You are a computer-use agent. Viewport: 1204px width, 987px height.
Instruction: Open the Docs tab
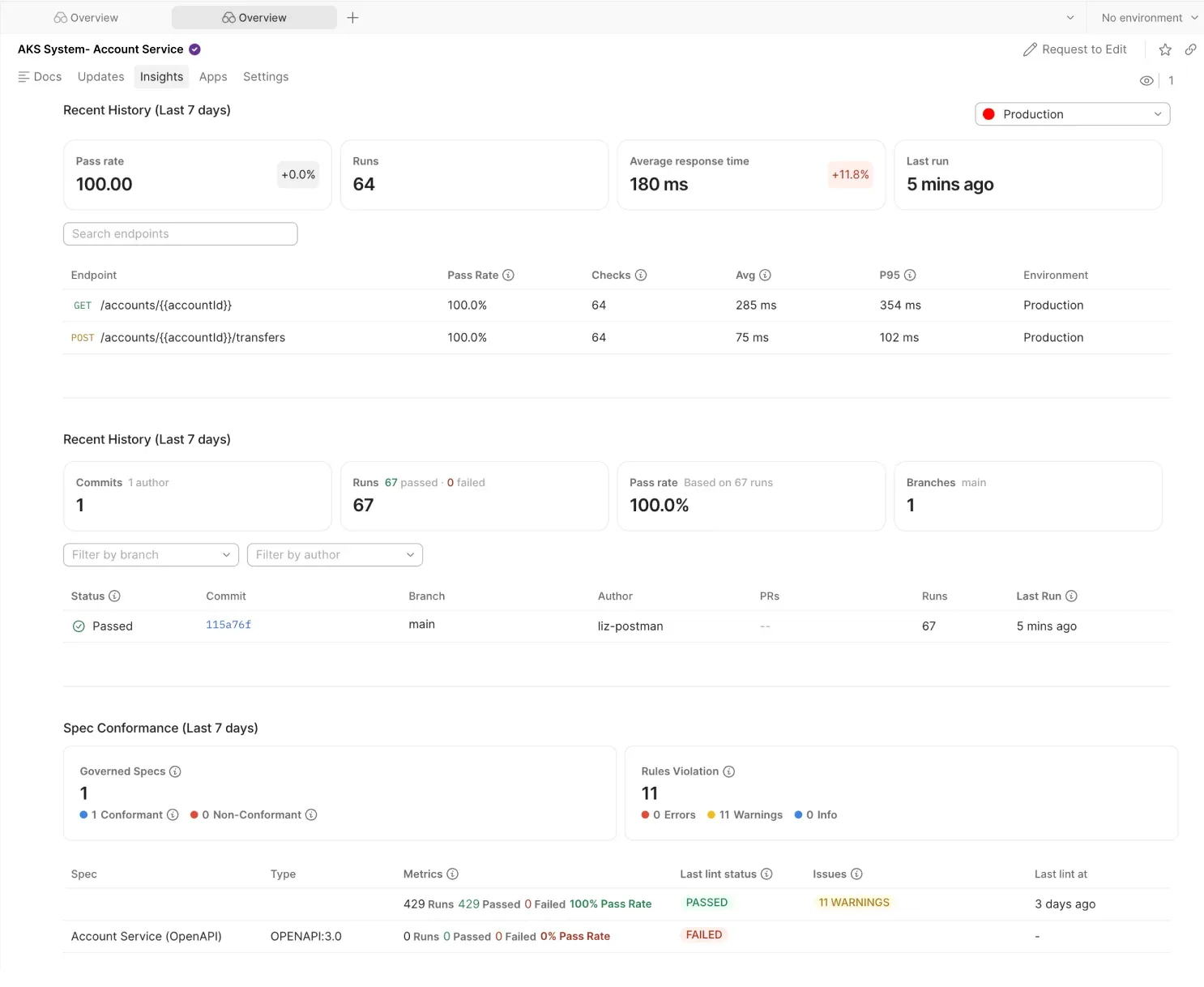[x=40, y=77]
